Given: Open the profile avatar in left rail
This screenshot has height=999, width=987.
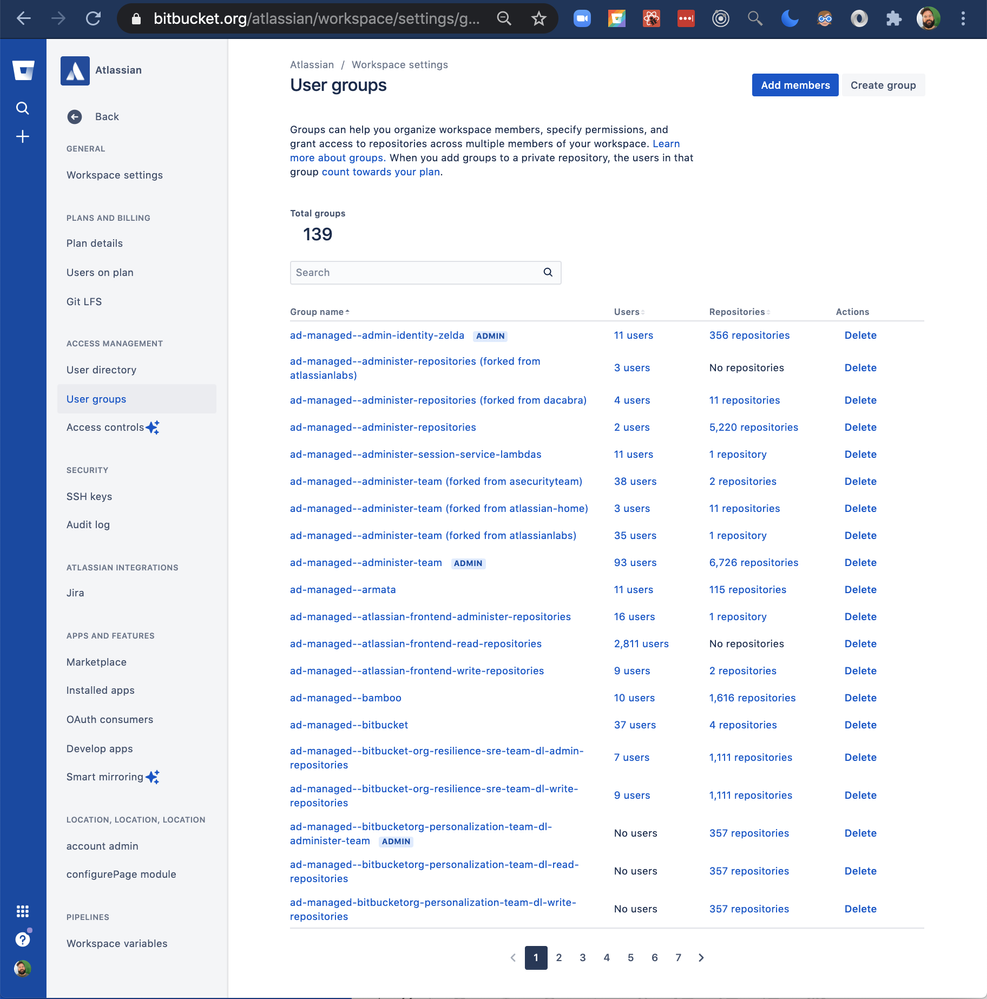Looking at the screenshot, I should click(x=22, y=968).
